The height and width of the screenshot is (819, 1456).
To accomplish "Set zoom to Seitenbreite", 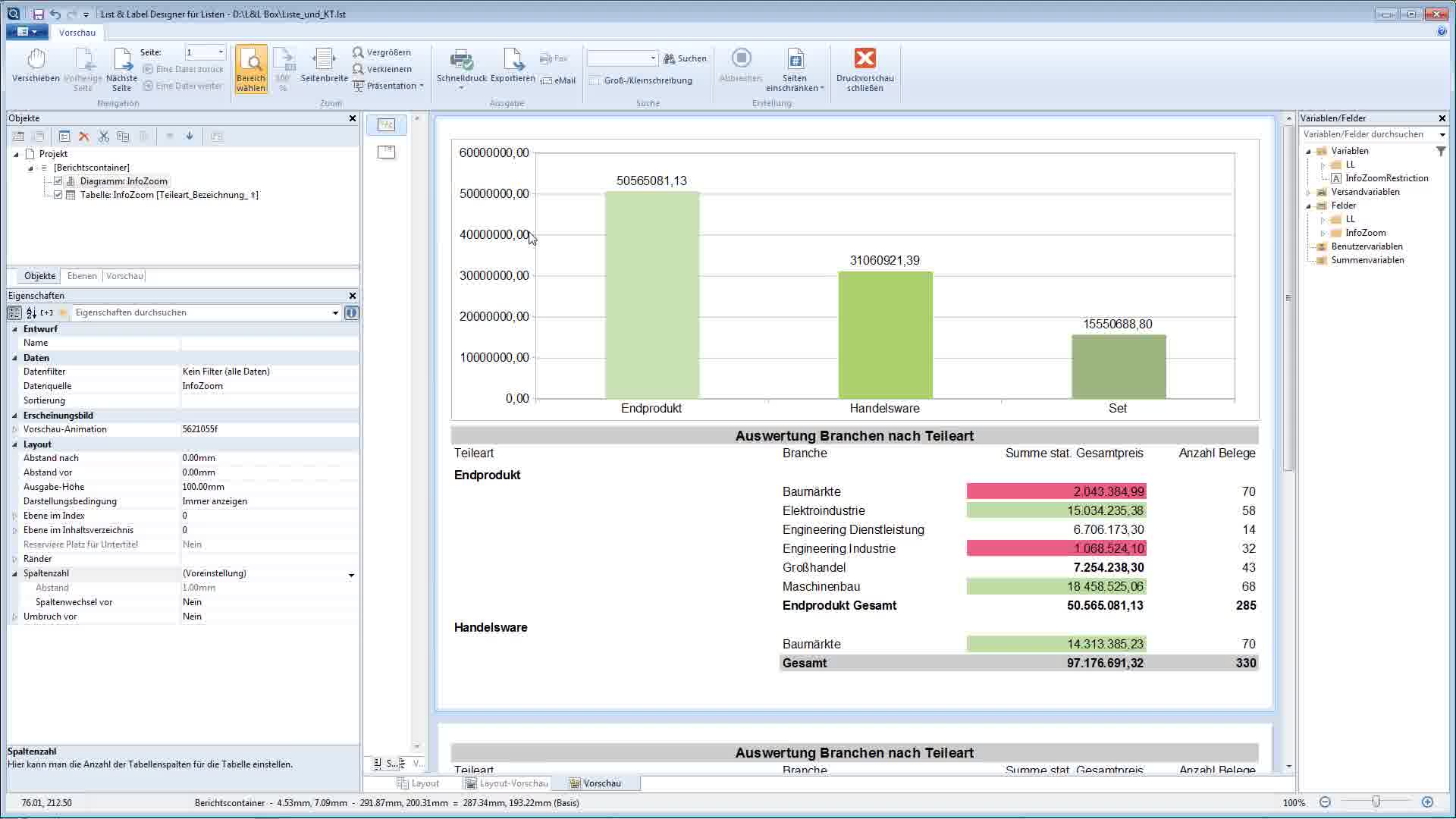I will 324,67.
